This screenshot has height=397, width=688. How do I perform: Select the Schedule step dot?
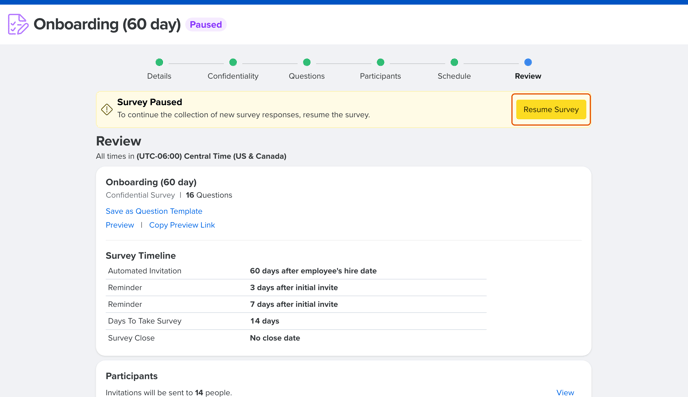click(454, 62)
